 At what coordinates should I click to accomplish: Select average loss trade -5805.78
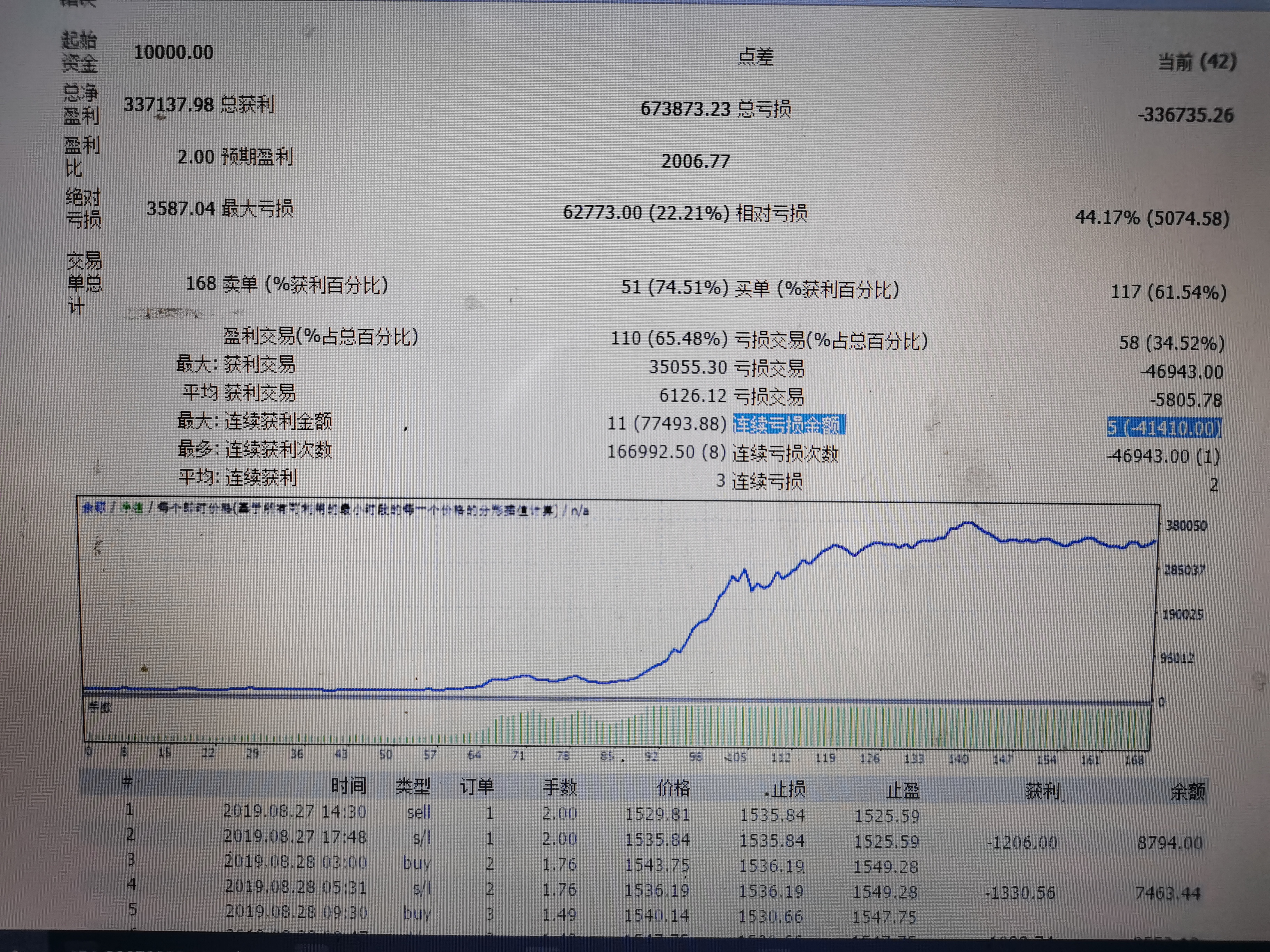coord(1186,400)
